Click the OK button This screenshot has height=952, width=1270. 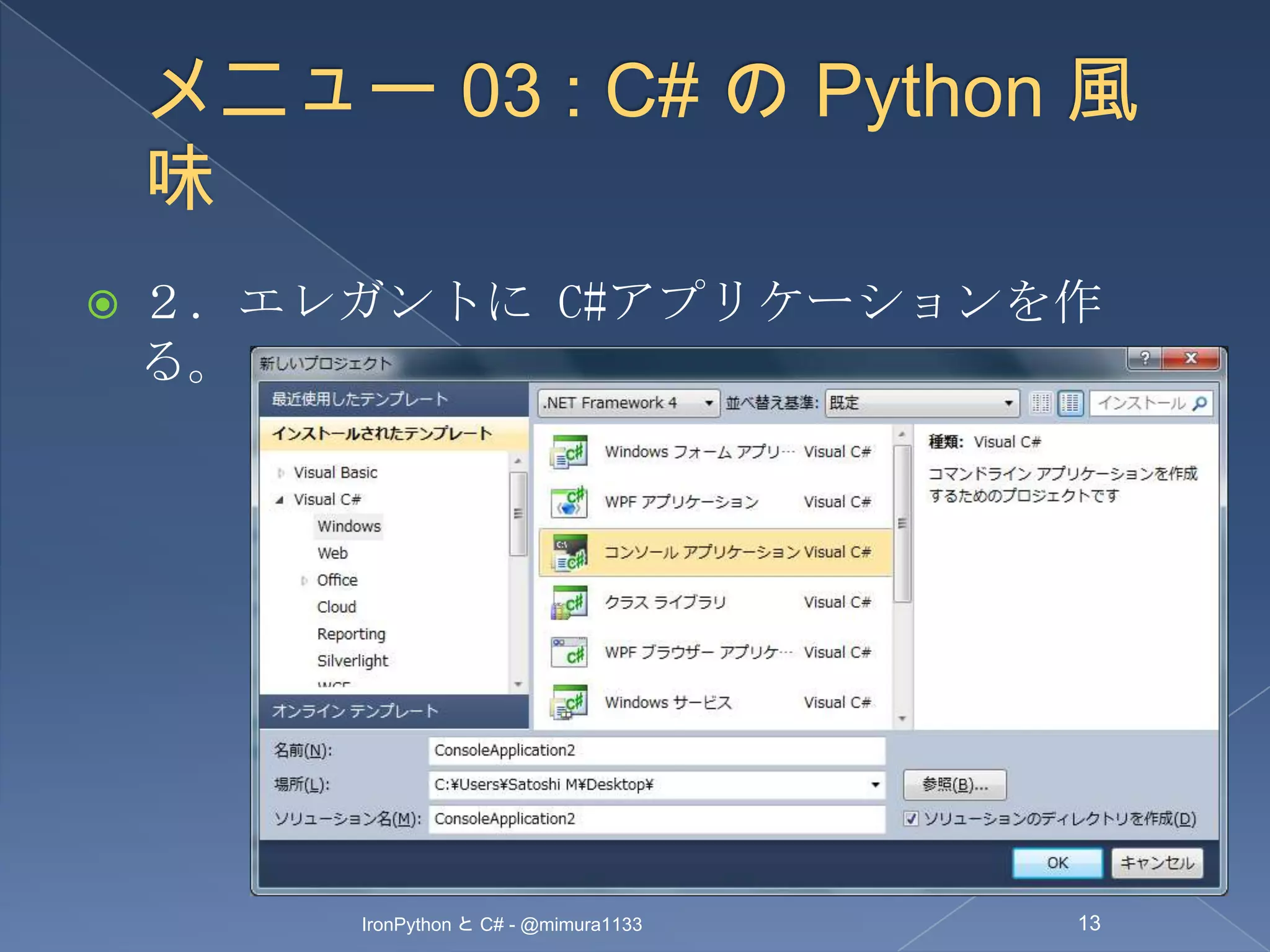[1058, 863]
